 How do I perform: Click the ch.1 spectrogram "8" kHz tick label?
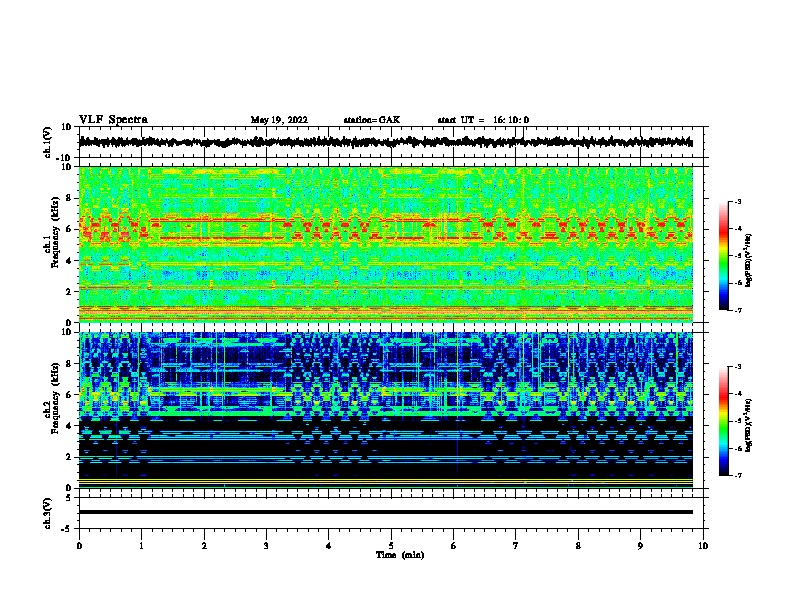69,198
